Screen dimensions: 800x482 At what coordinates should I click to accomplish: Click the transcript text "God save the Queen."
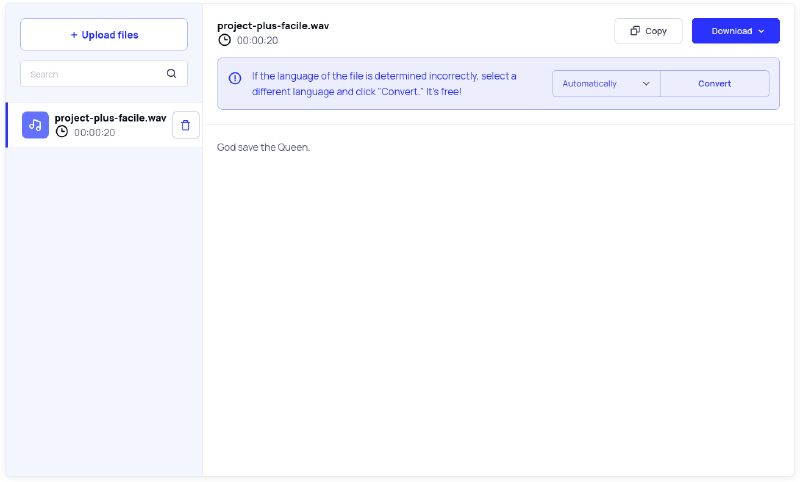coord(264,148)
